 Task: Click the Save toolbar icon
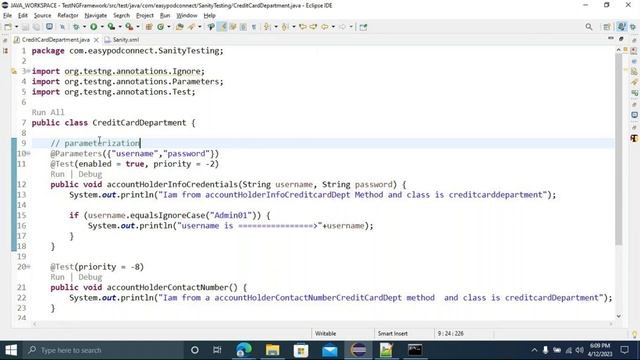coord(25,27)
